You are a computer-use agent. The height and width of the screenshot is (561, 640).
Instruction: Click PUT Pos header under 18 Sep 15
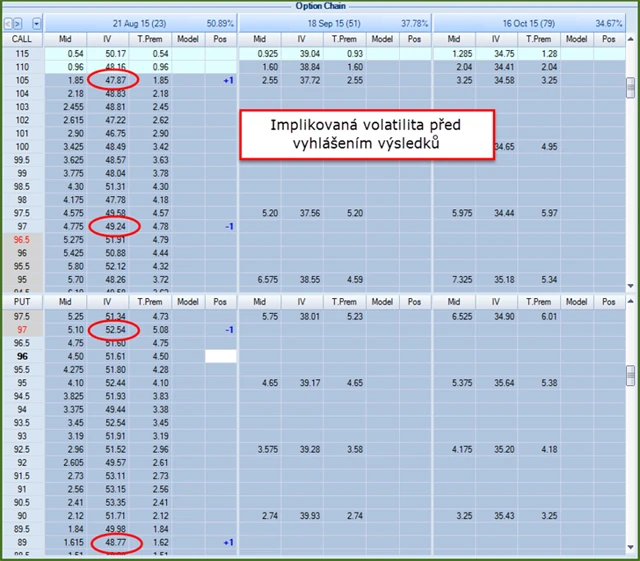click(x=414, y=302)
